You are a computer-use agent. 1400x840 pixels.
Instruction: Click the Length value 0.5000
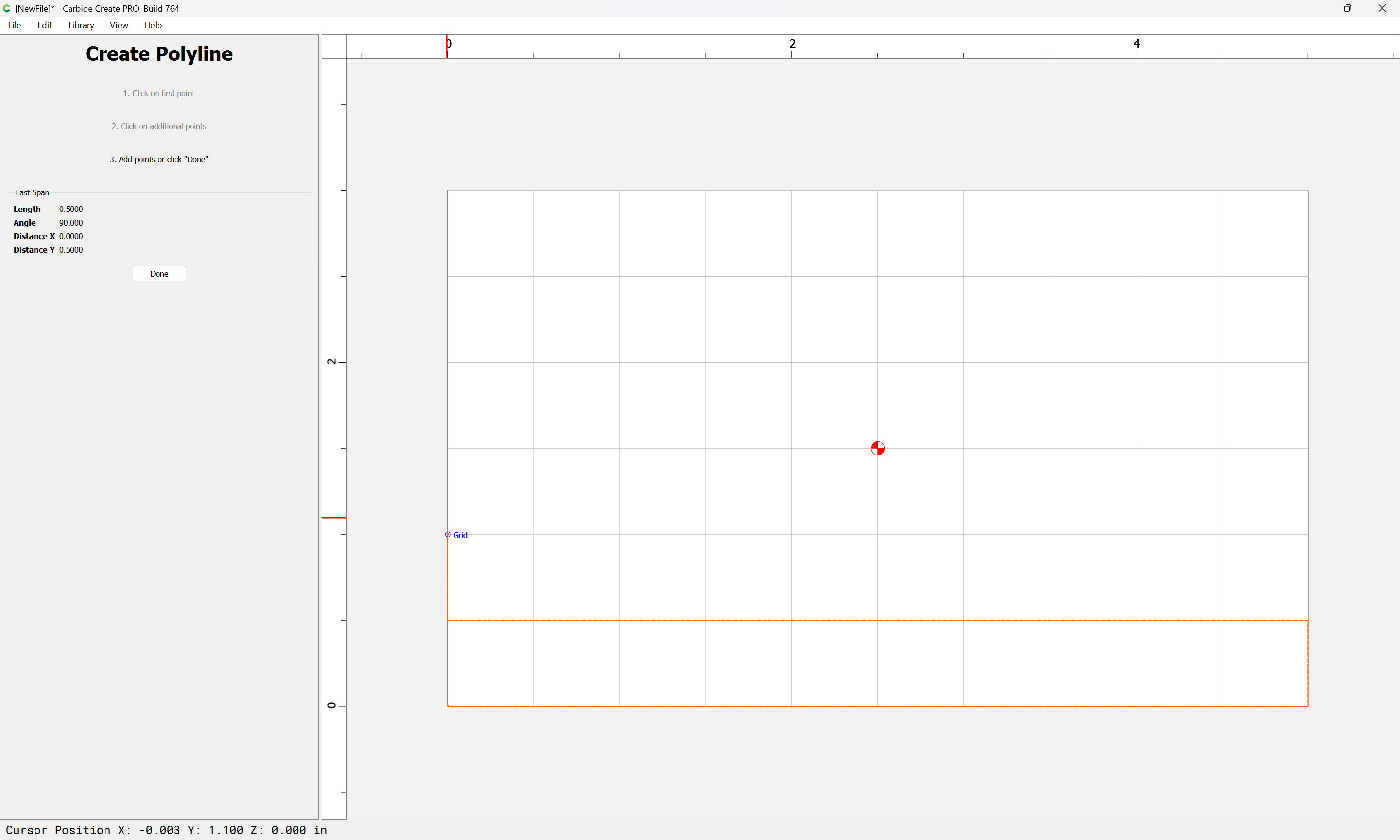point(71,210)
